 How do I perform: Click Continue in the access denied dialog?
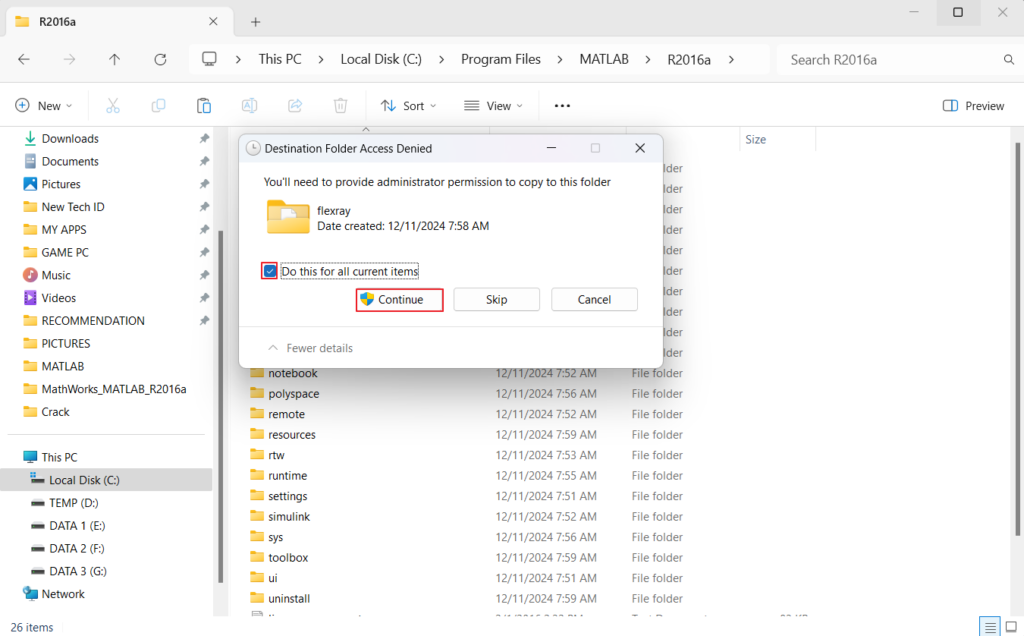click(399, 299)
